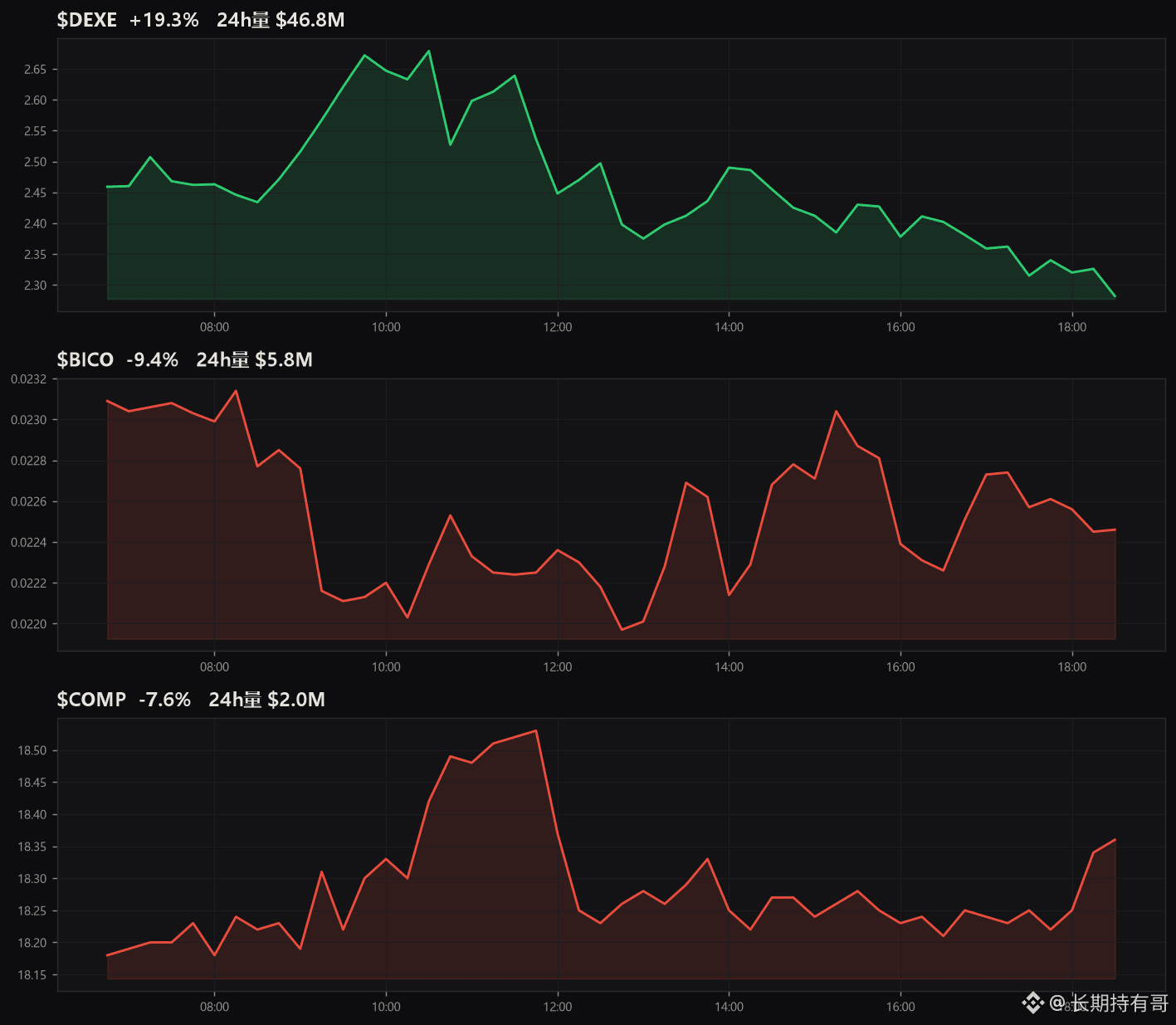The width and height of the screenshot is (1176, 1025).
Task: Click the 2.35 price axis label
Action: (x=36, y=255)
